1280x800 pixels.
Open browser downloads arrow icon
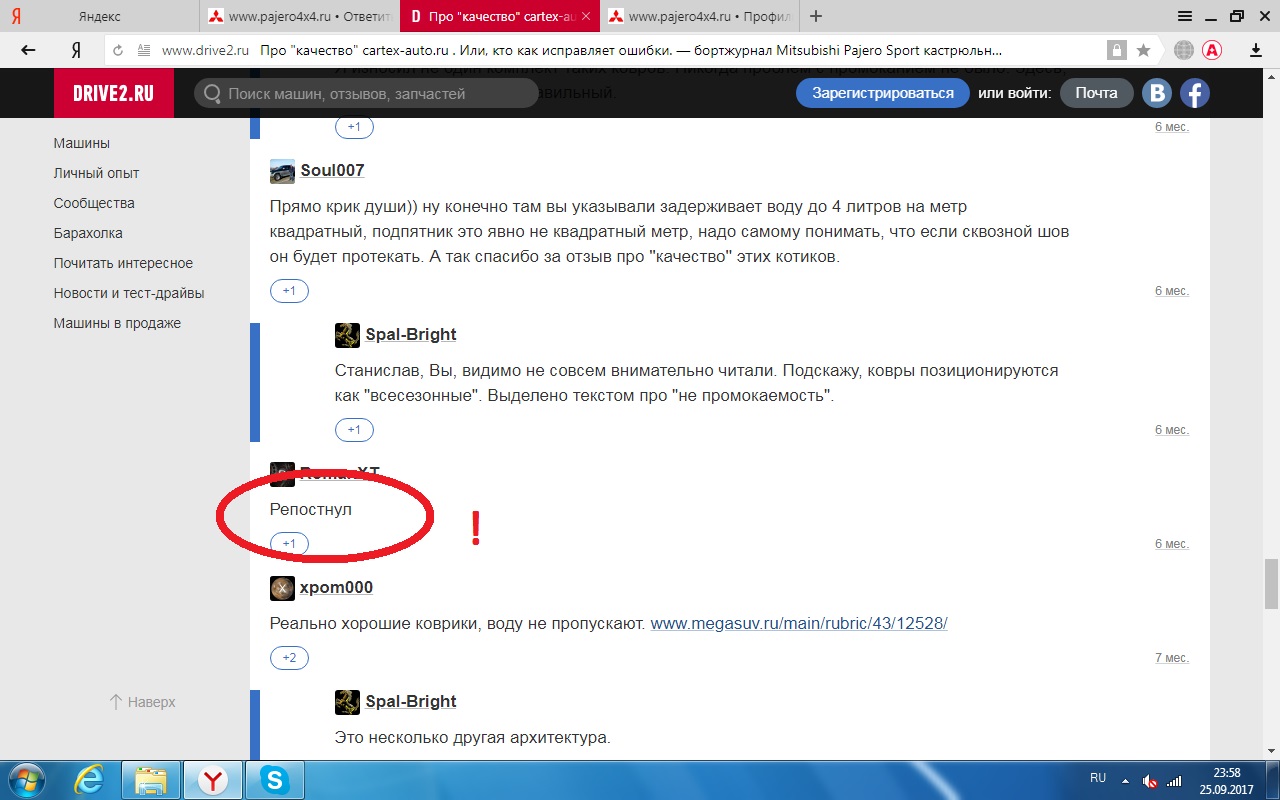pyautogui.click(x=1258, y=50)
